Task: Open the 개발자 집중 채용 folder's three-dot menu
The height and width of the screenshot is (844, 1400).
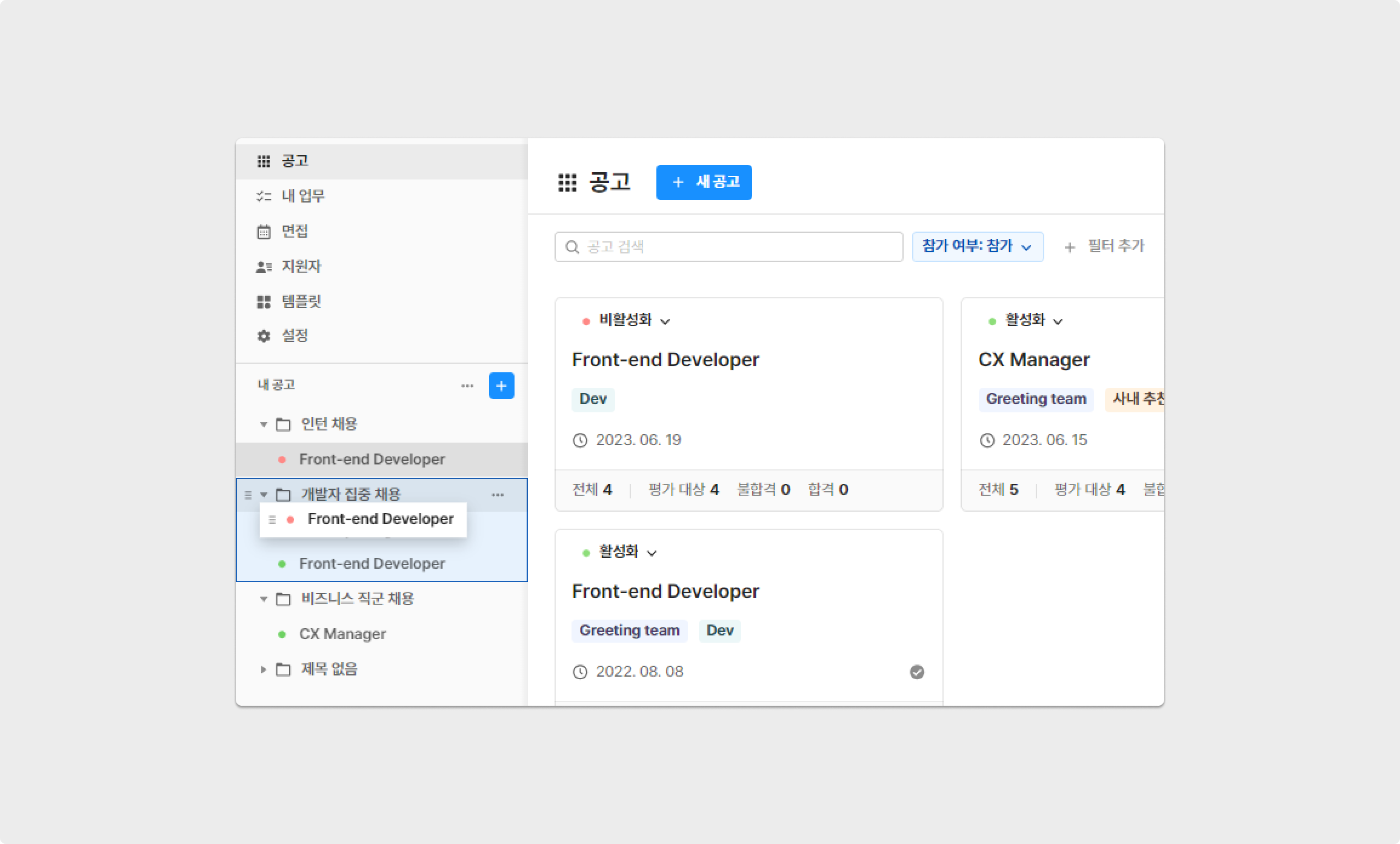Action: pyautogui.click(x=498, y=495)
